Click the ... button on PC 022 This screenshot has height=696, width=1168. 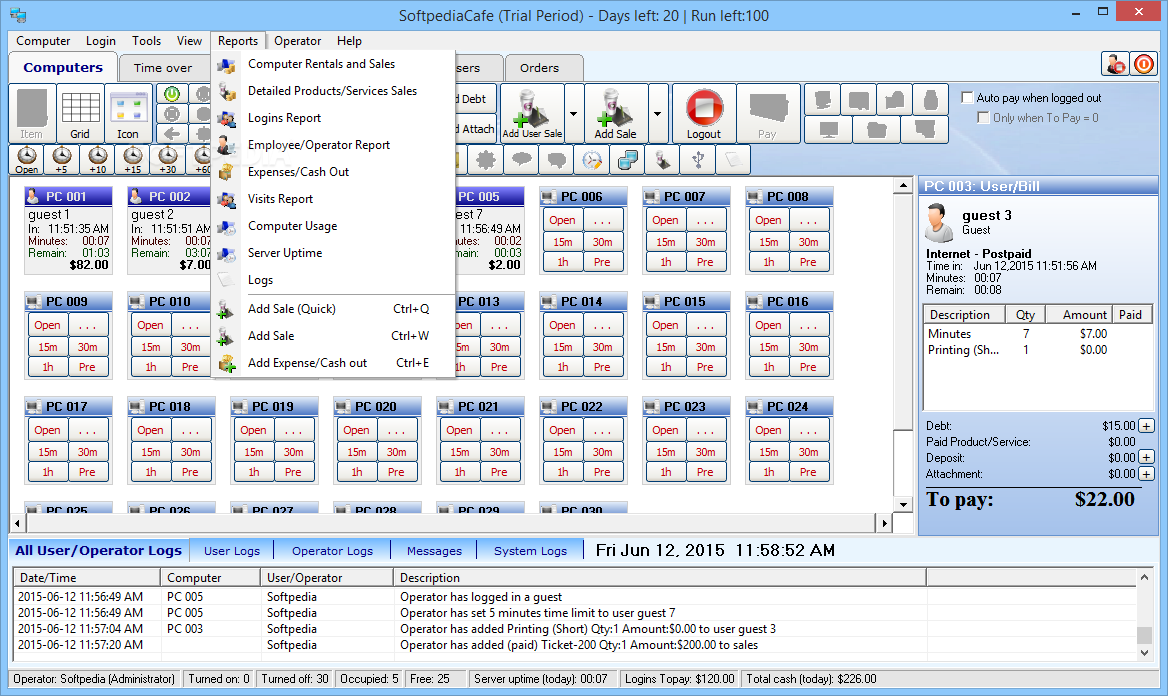tap(603, 431)
